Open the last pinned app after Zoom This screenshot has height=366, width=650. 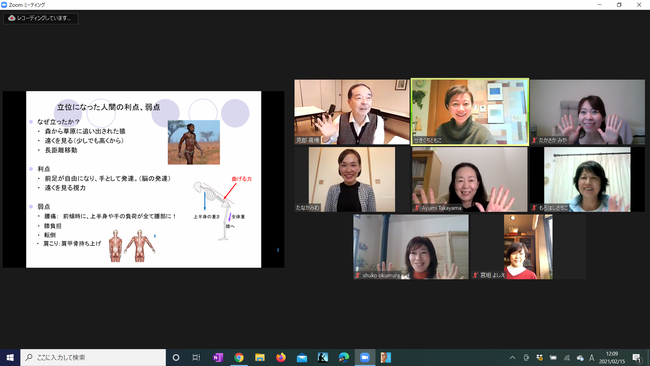click(386, 357)
